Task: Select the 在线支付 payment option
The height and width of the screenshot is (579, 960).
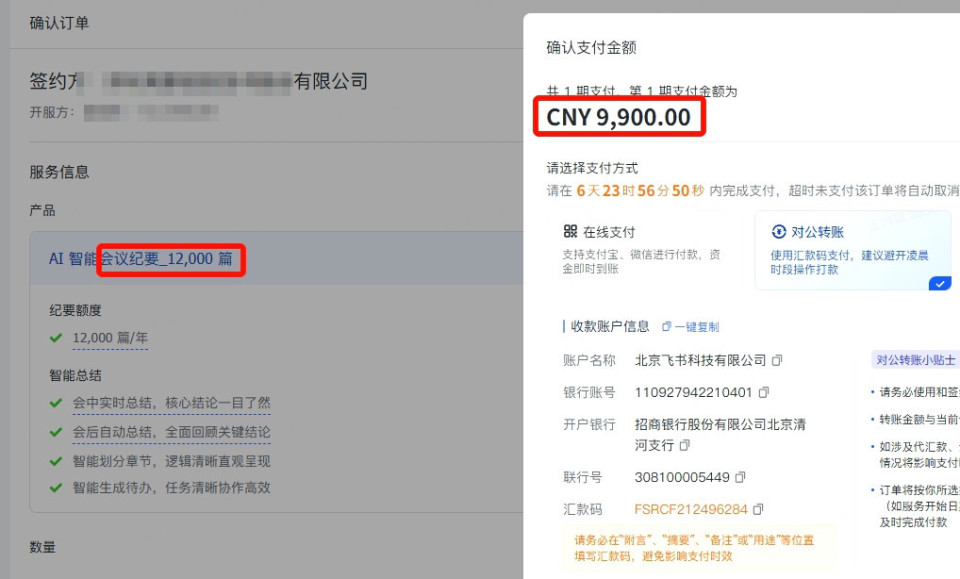Action: (642, 250)
